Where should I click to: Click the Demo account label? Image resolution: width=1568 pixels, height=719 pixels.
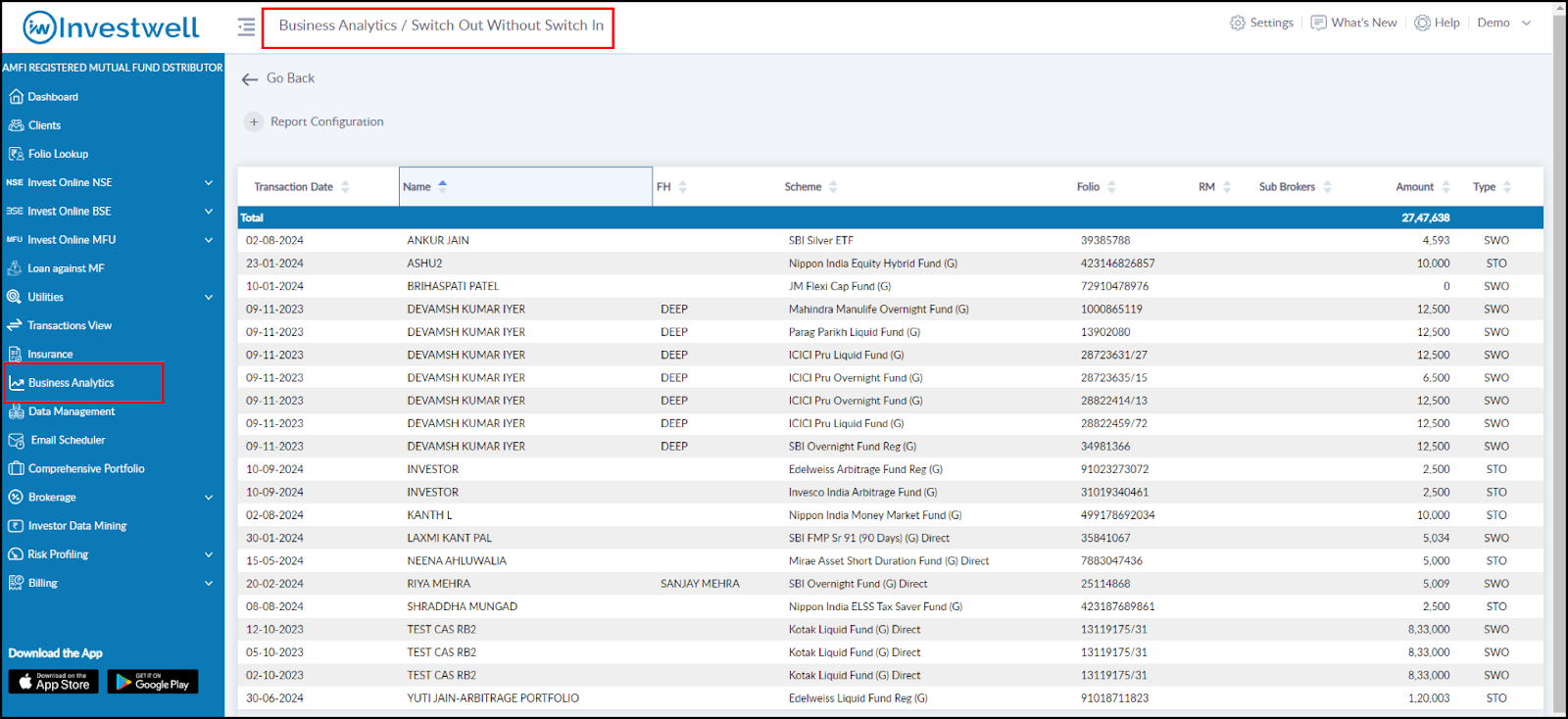[x=1494, y=23]
